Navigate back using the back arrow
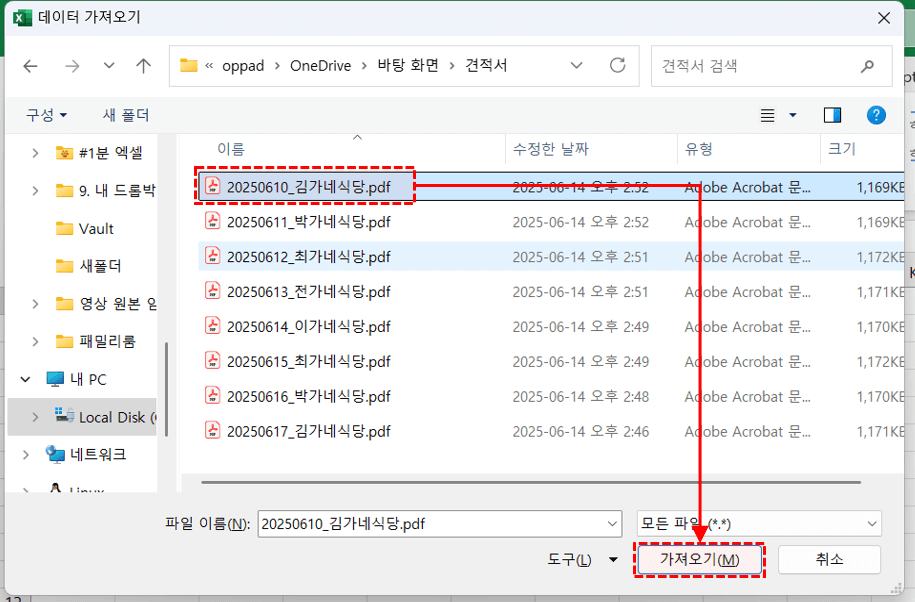 [30, 65]
